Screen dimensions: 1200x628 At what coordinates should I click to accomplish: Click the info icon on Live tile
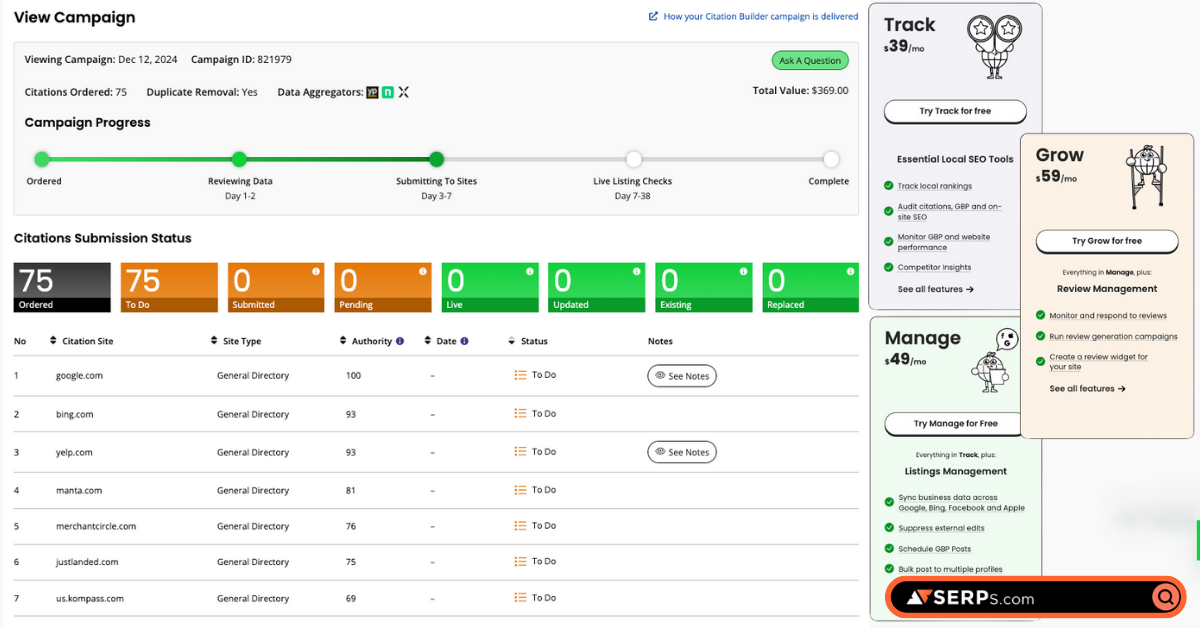tap(530, 271)
